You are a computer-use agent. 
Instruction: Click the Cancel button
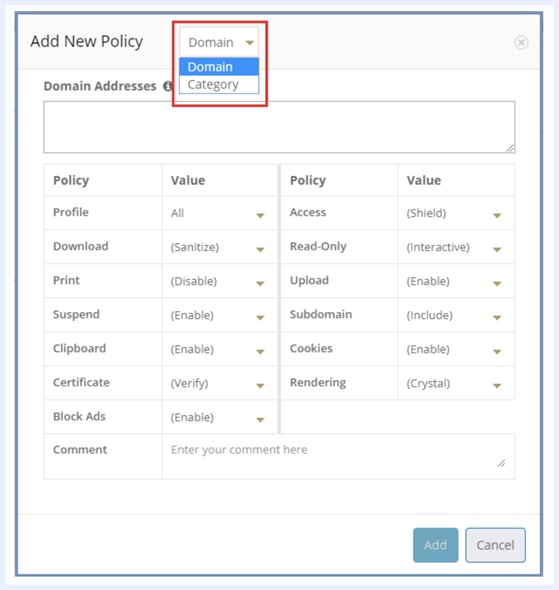[495, 545]
